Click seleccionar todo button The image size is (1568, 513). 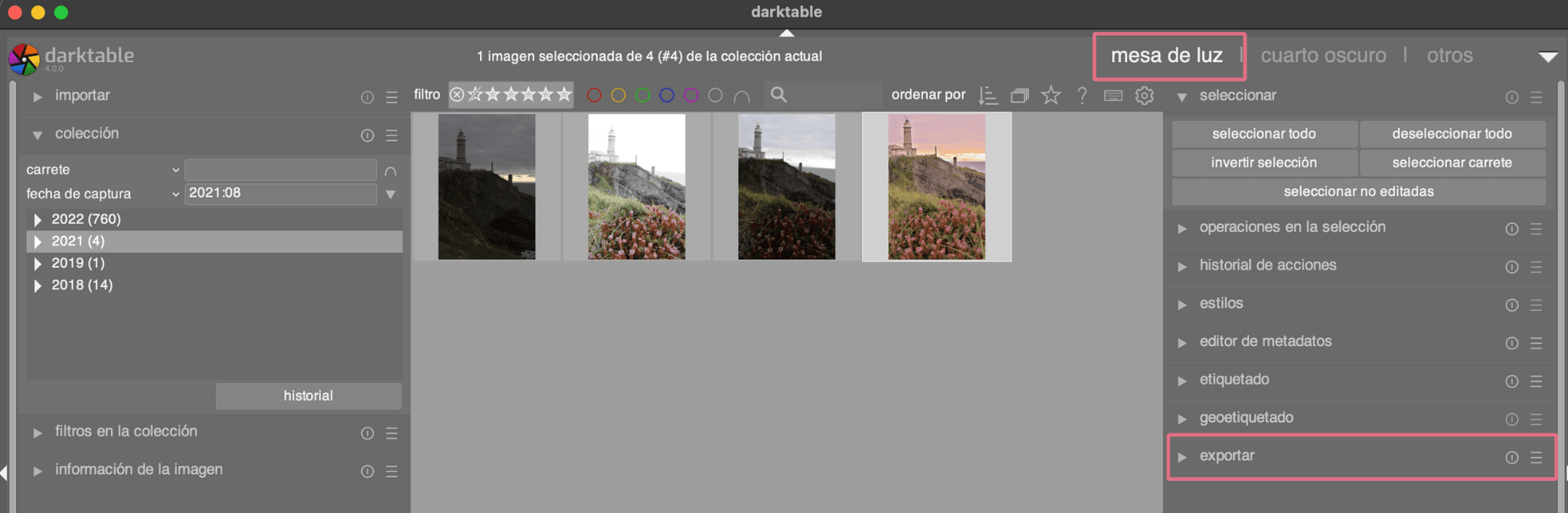[1264, 134]
